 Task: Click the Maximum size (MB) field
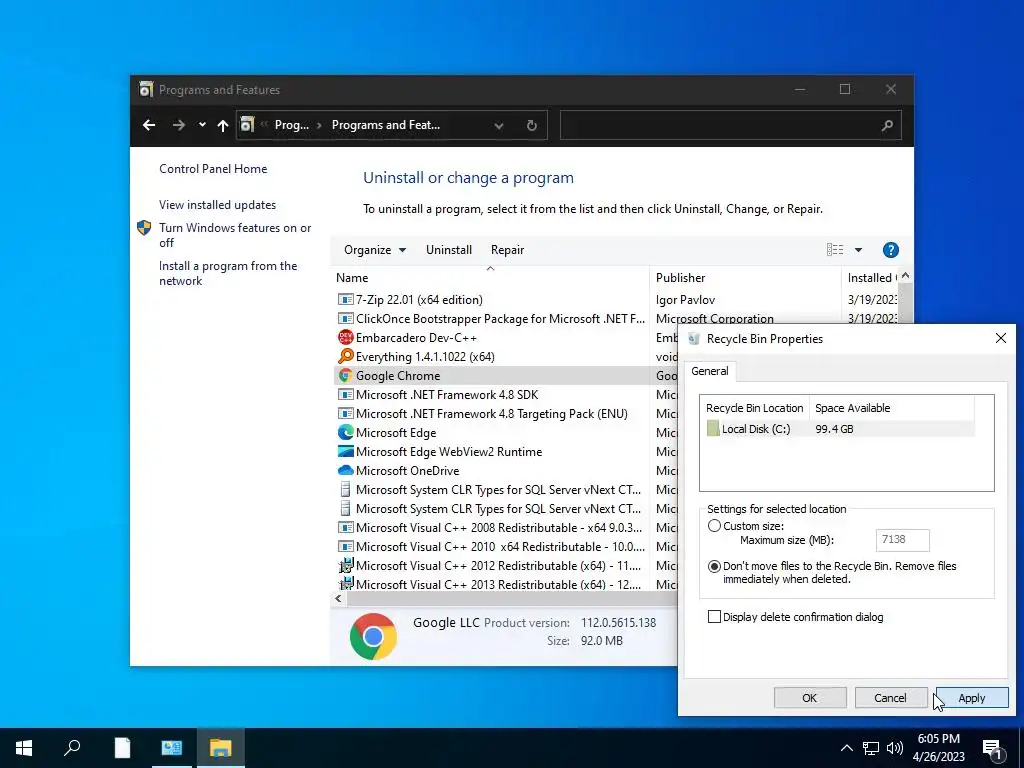coord(903,539)
